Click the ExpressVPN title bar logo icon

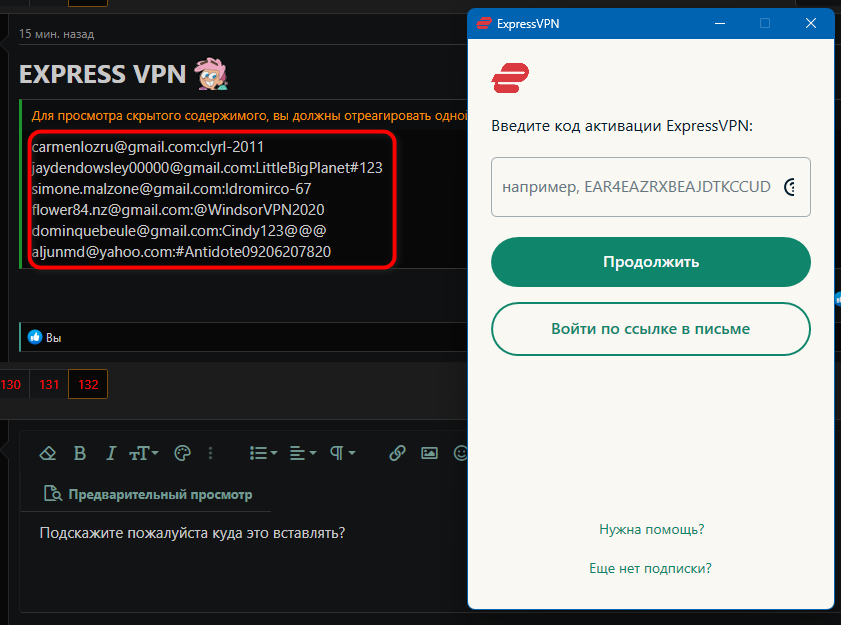[x=484, y=24]
